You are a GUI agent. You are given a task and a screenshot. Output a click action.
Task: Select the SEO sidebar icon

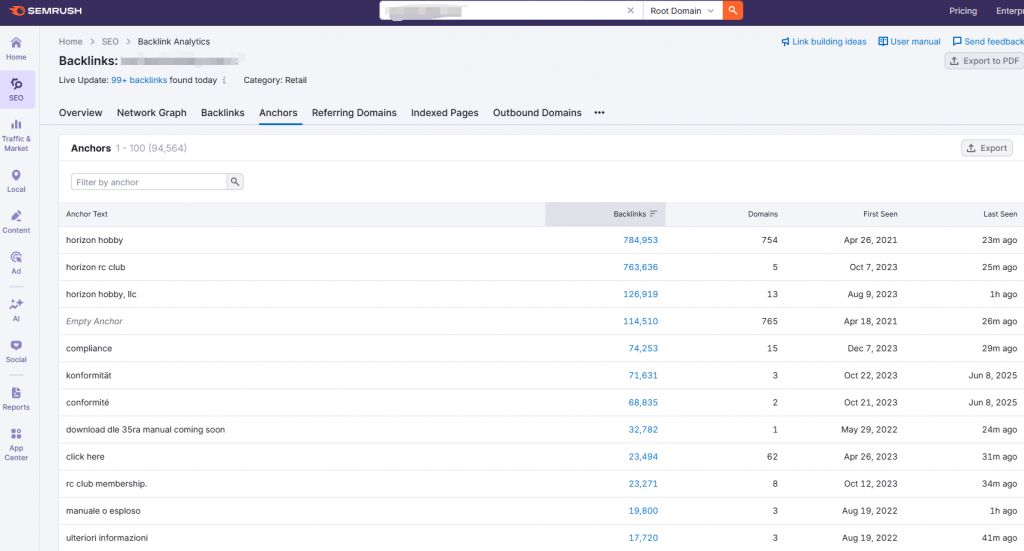tap(16, 89)
